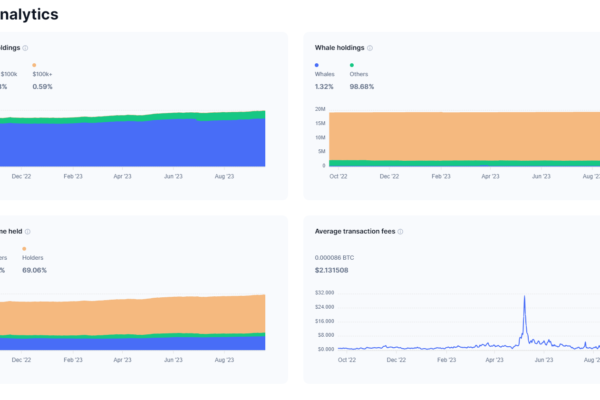Click the orange $100k+ legend dot

click(x=34, y=65)
